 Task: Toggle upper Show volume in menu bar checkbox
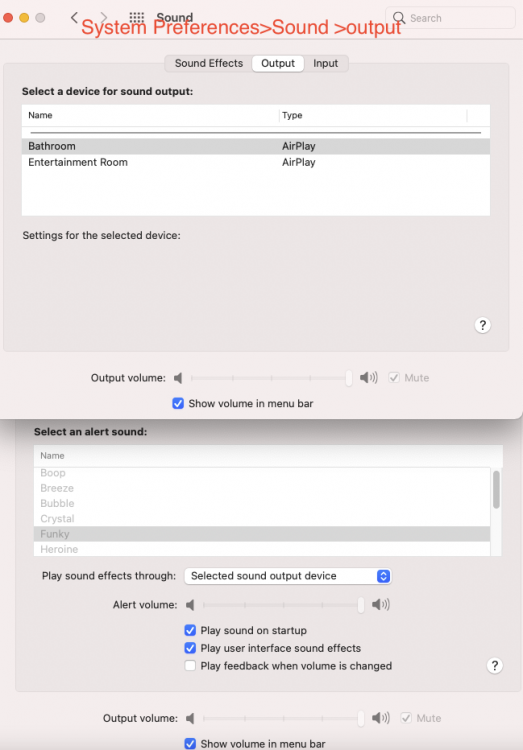pos(178,403)
